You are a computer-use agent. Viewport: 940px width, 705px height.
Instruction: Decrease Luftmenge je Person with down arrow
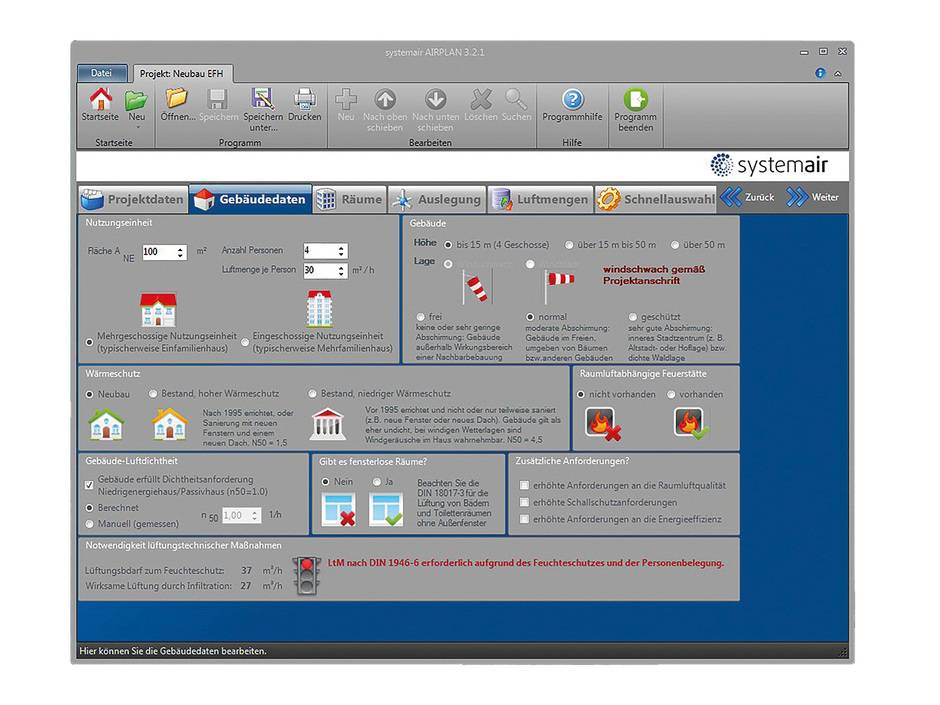point(341,275)
